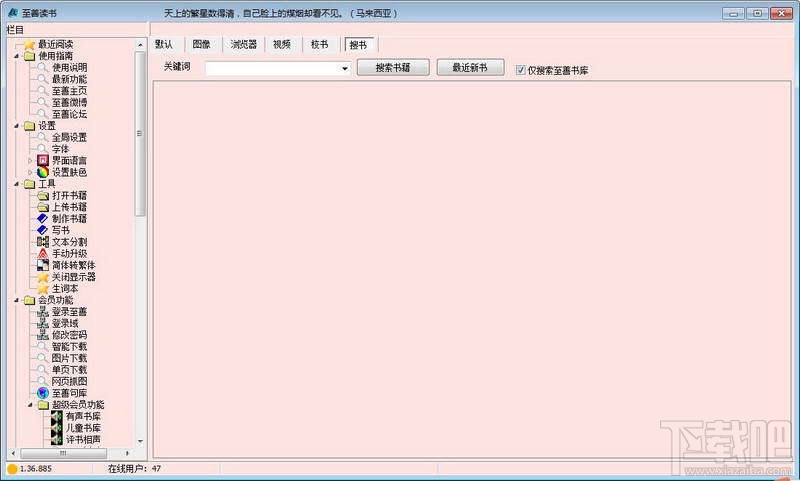
Task: Click 制作书籍 blue book icon
Action: pyautogui.click(x=43, y=219)
